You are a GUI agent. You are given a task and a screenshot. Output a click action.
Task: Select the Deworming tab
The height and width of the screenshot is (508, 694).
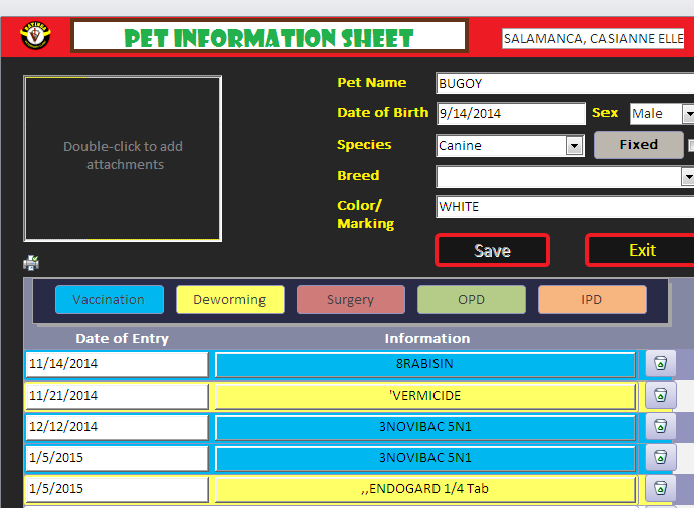230,300
